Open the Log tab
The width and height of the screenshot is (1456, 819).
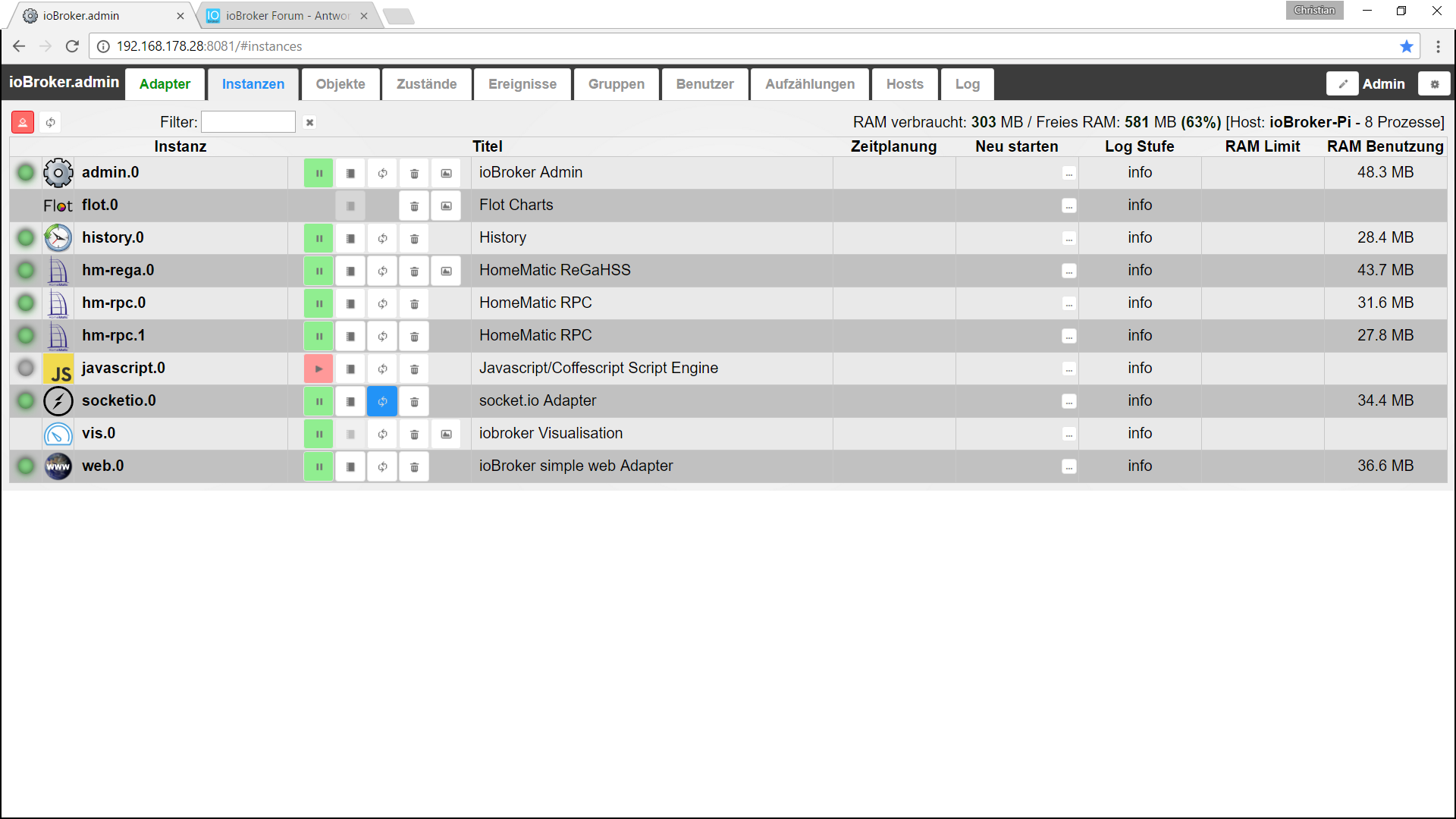(967, 84)
